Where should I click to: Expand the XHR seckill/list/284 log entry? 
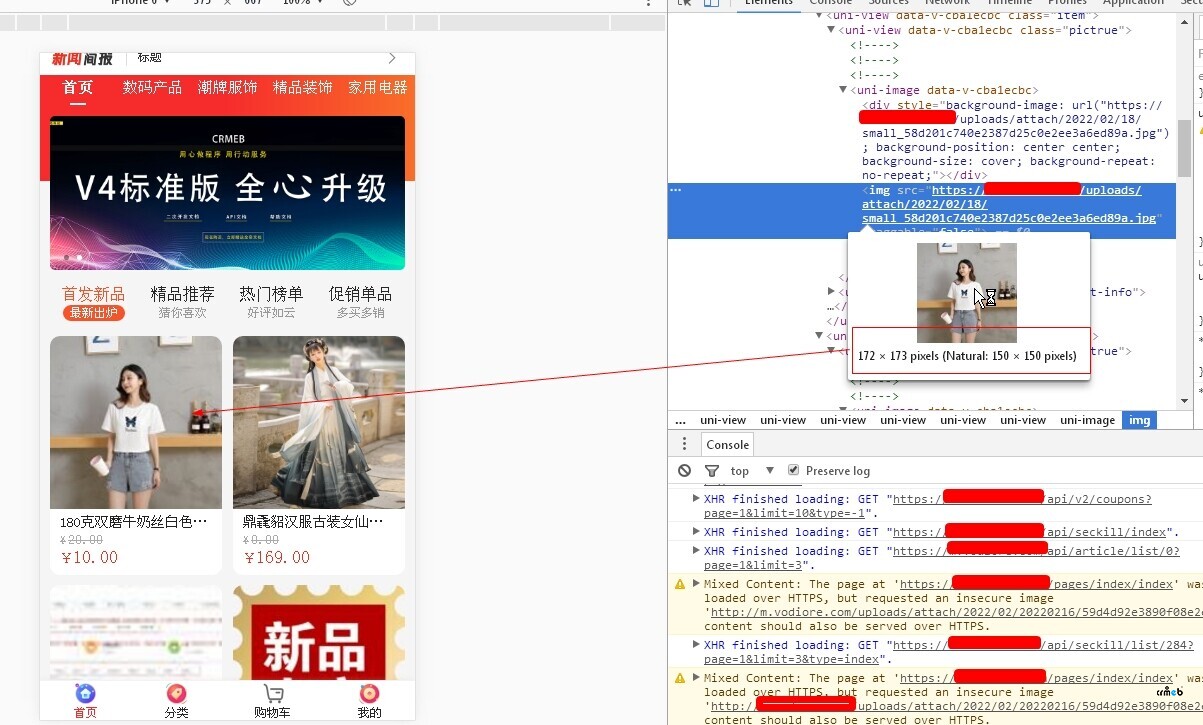pyautogui.click(x=697, y=645)
